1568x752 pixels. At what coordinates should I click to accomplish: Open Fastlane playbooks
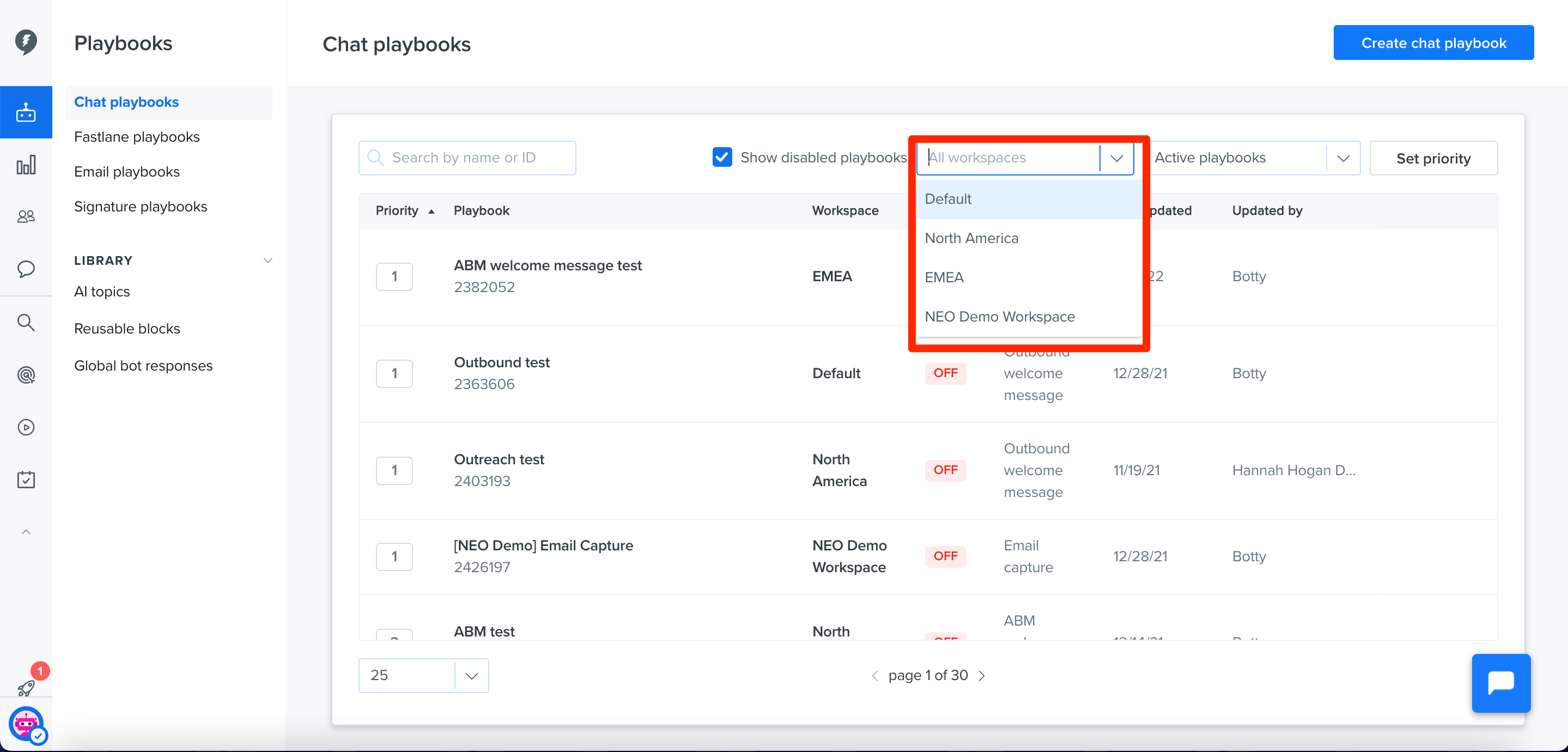click(137, 137)
